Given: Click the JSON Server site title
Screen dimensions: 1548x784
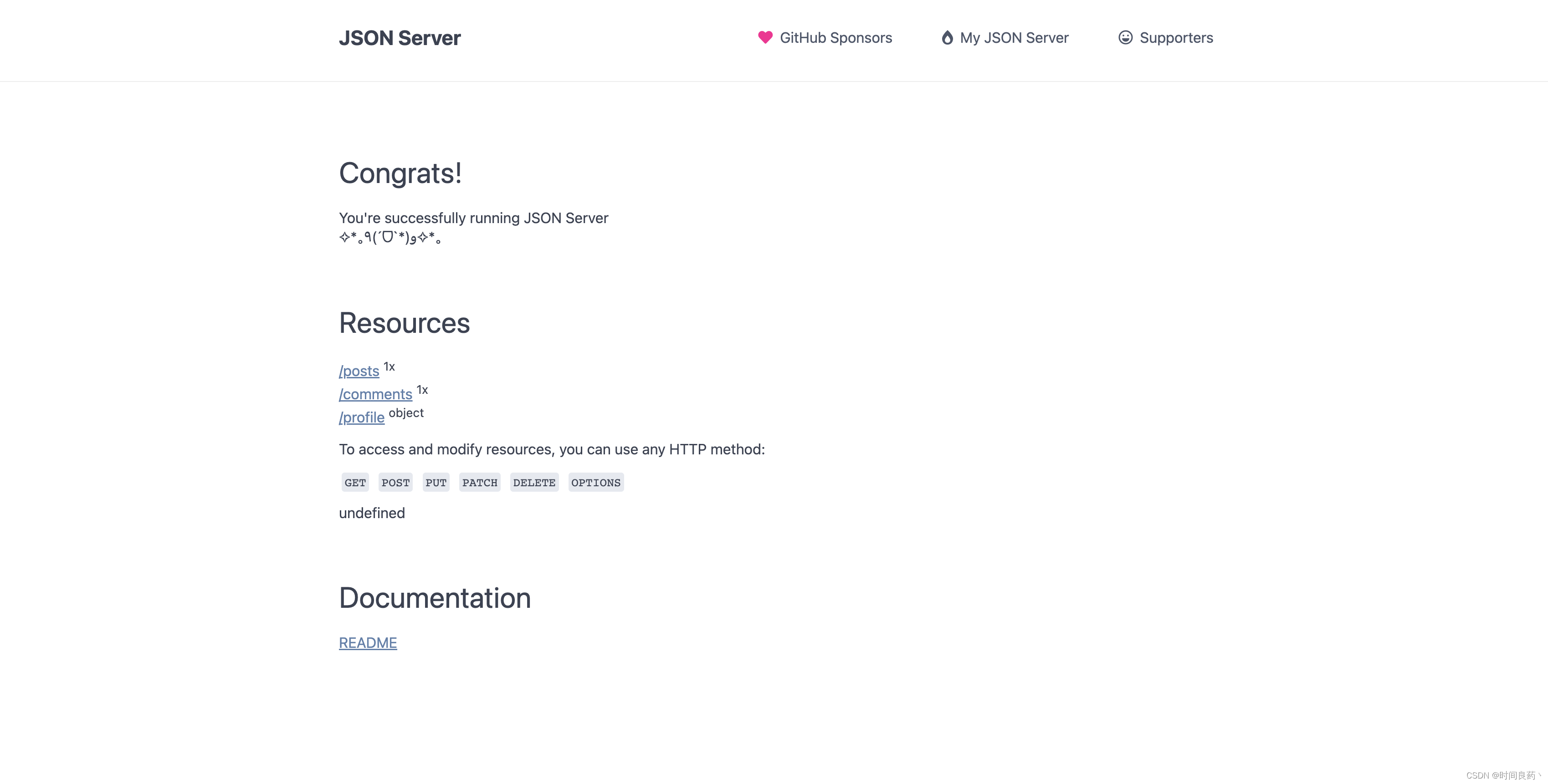Looking at the screenshot, I should [400, 38].
